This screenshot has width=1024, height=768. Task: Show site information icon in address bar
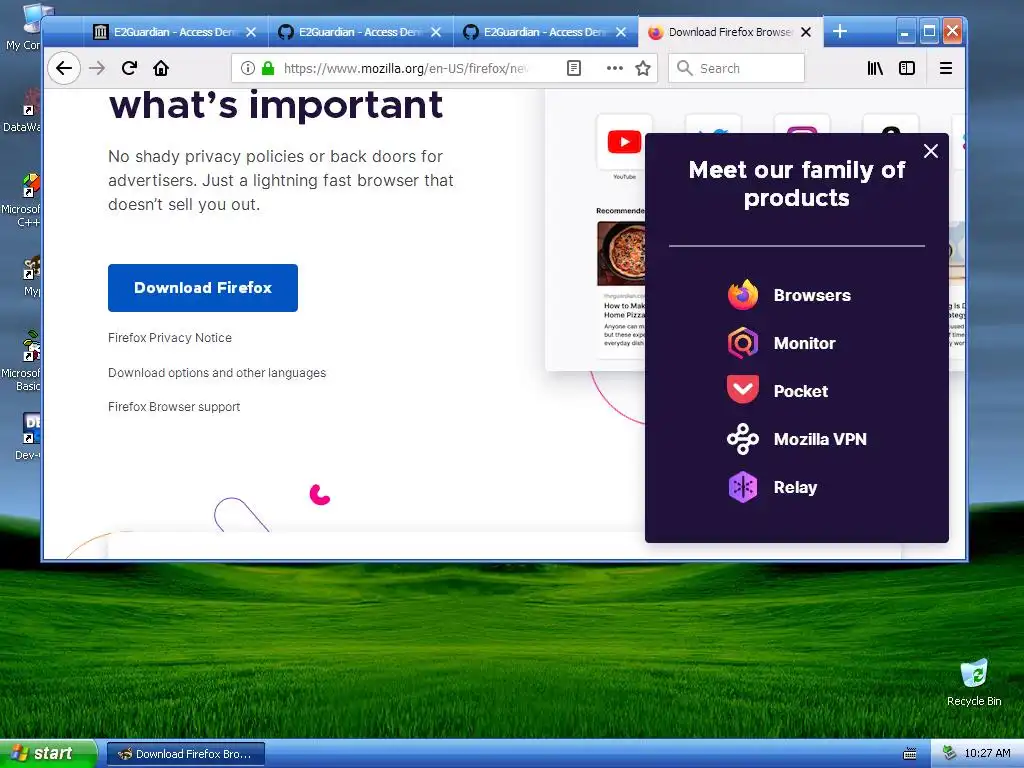(248, 68)
